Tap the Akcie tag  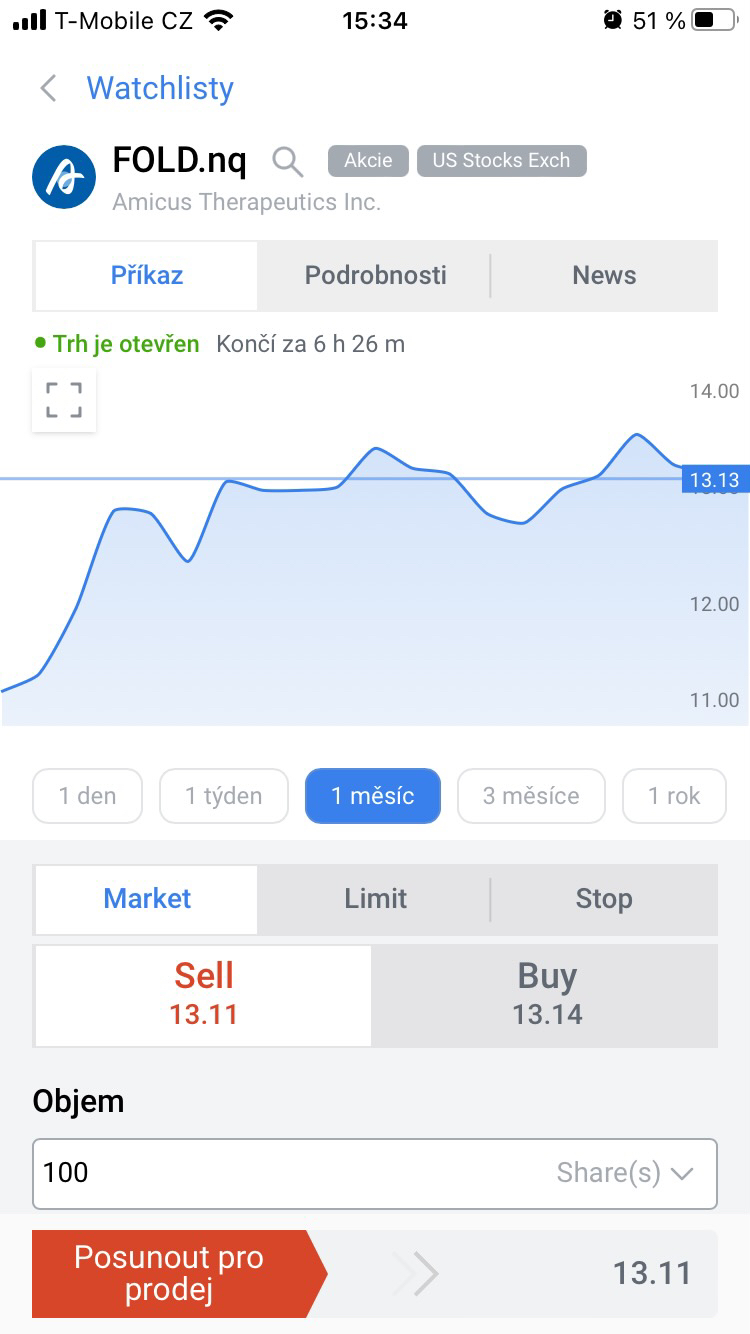[x=368, y=160]
